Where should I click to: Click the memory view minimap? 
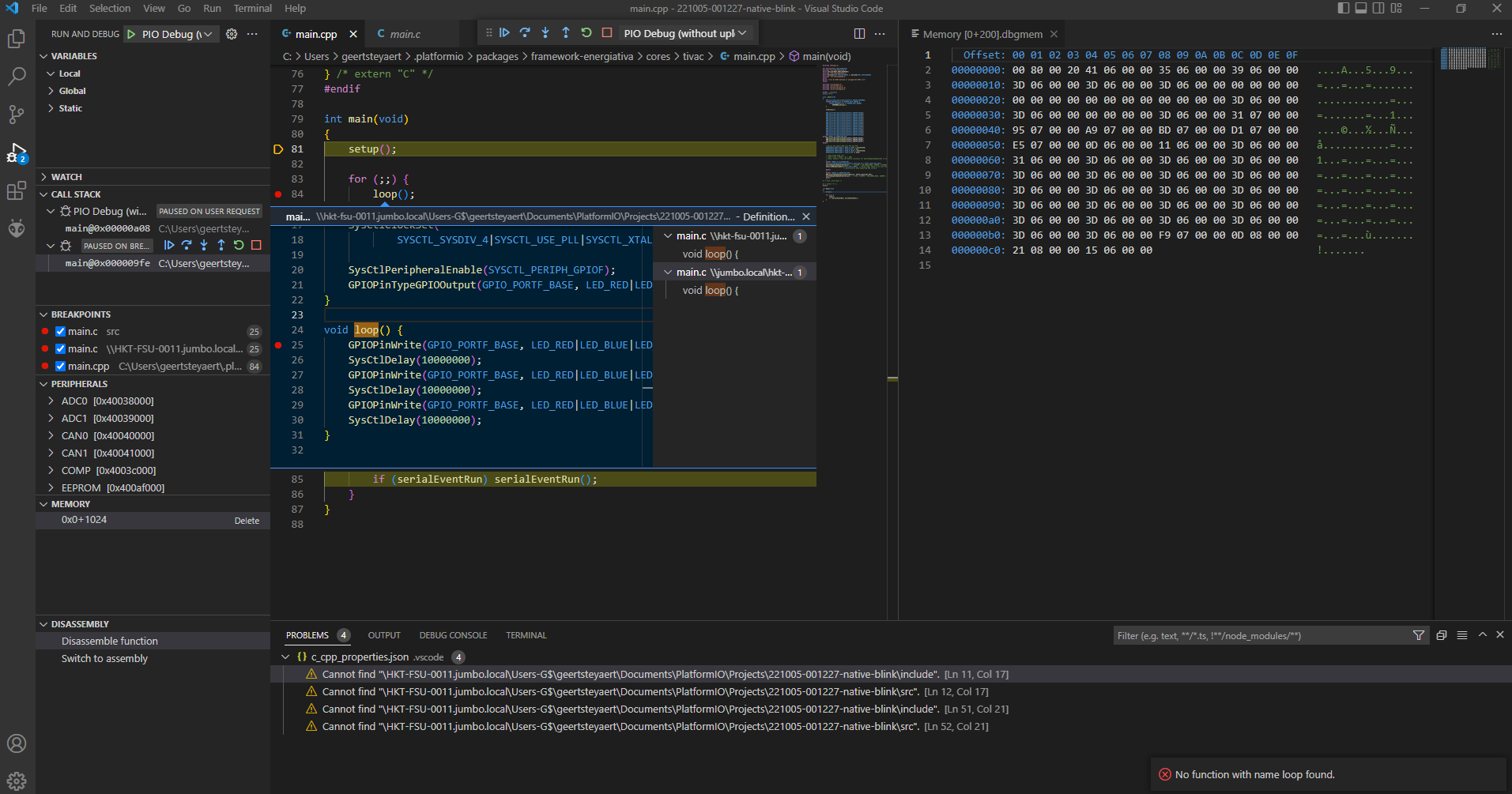click(x=1469, y=58)
